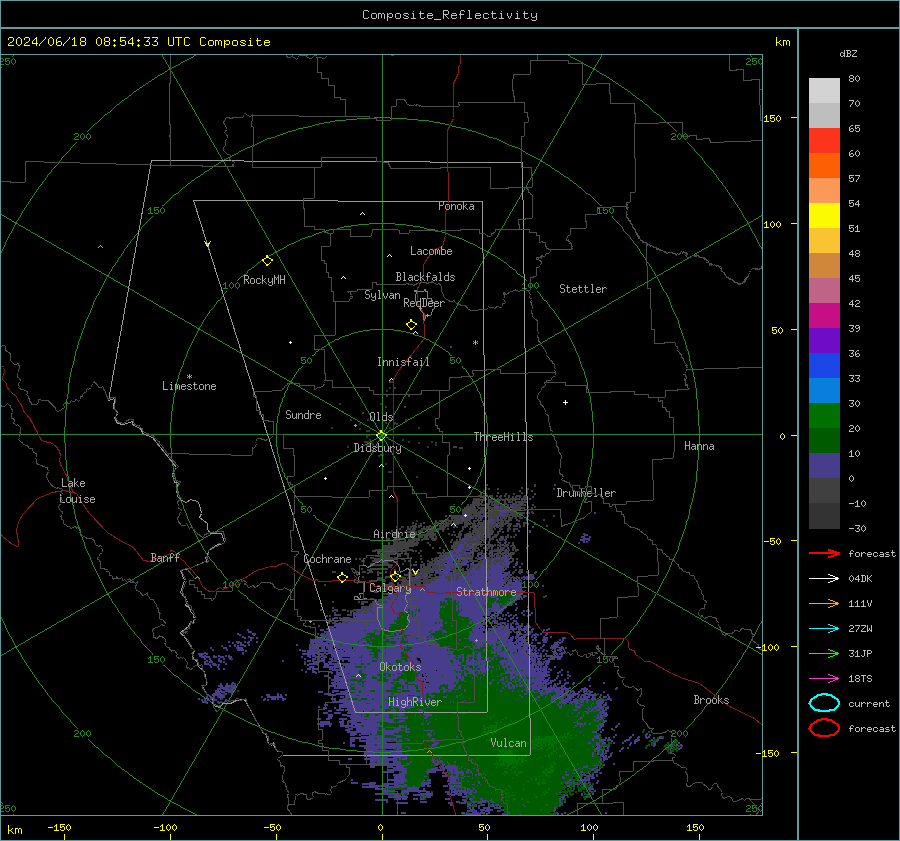Click the Hanna city label
Screen dimensions: 900x841
(x=699, y=446)
